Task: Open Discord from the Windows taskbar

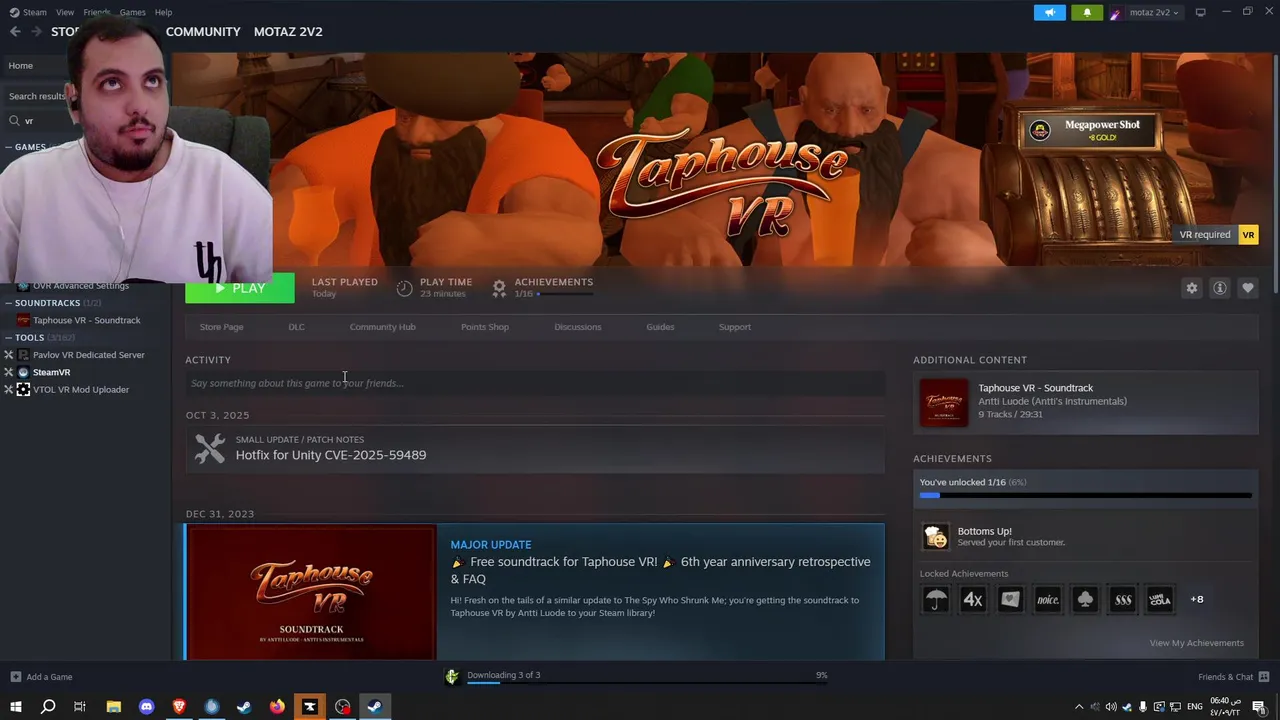Action: (146, 707)
